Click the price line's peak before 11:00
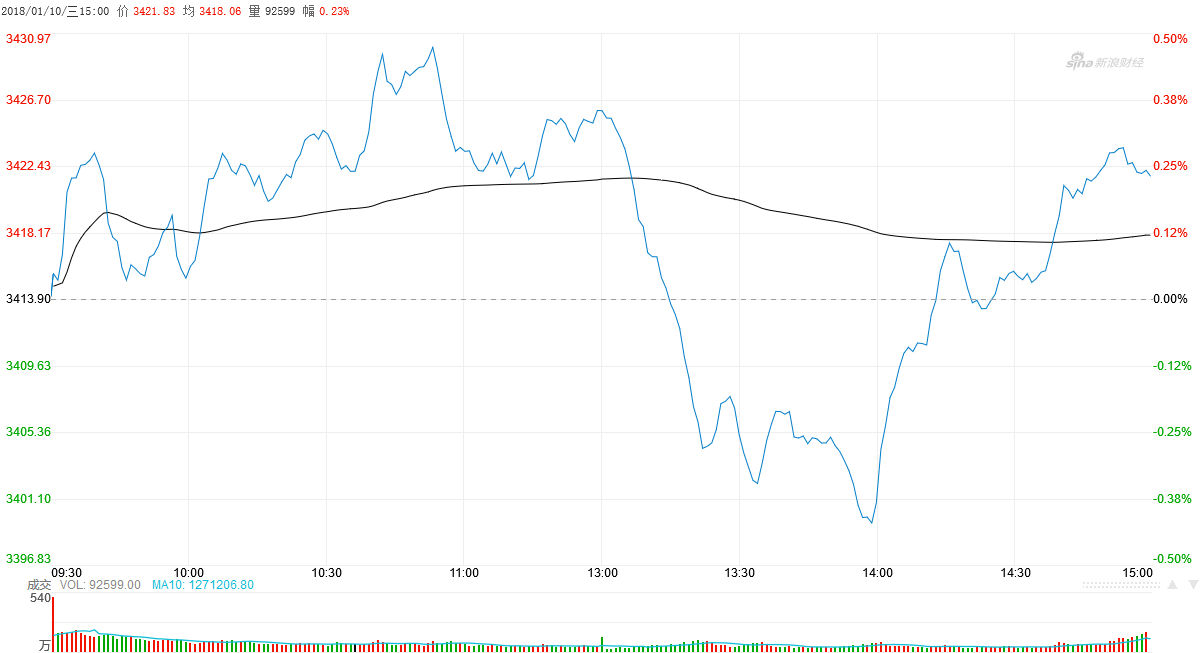Screen dimensions: 1204x653 [432, 47]
